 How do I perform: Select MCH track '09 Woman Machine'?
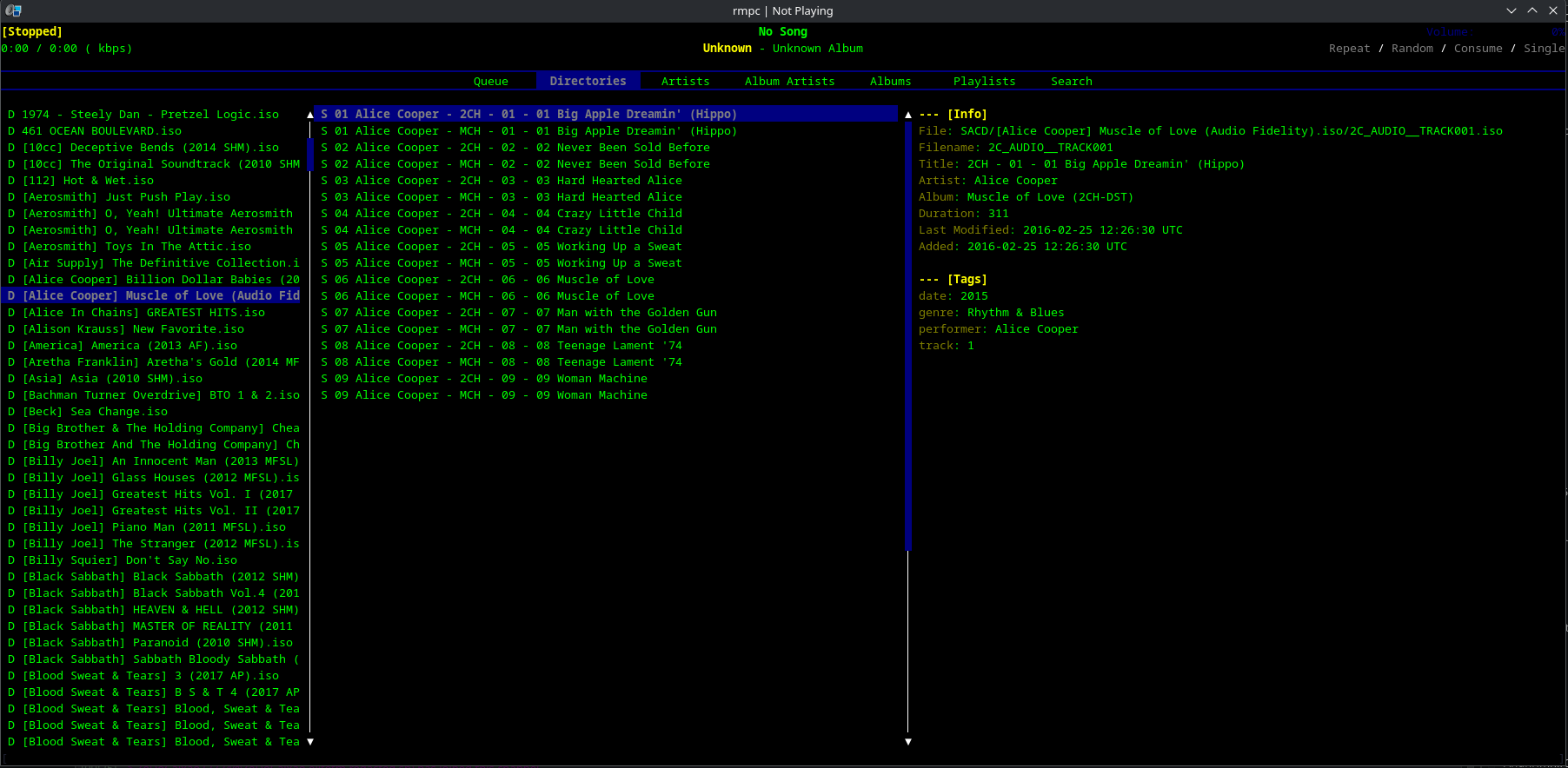point(606,395)
